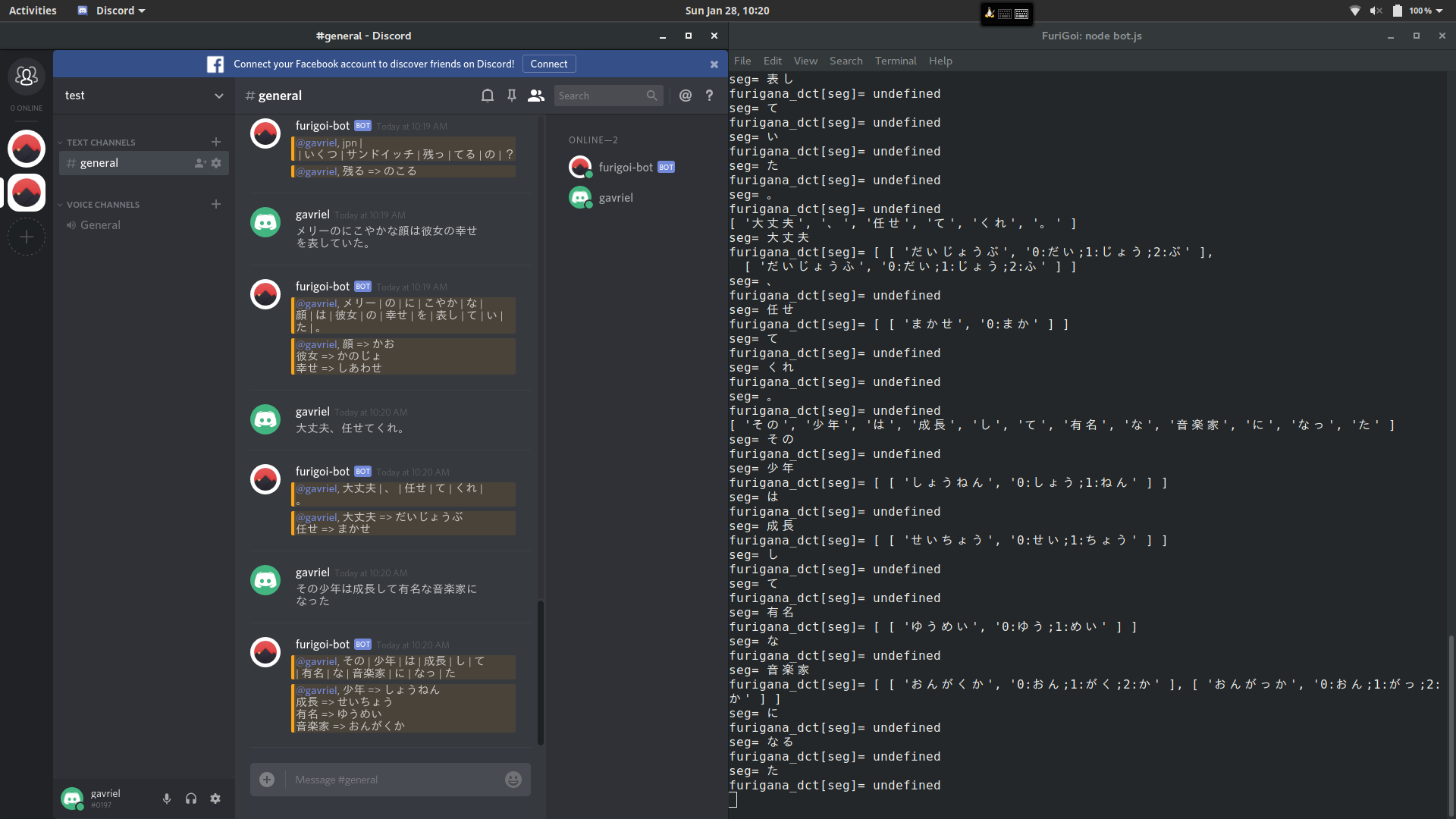This screenshot has height=819, width=1456.
Task: Add a new server
Action: 27,237
